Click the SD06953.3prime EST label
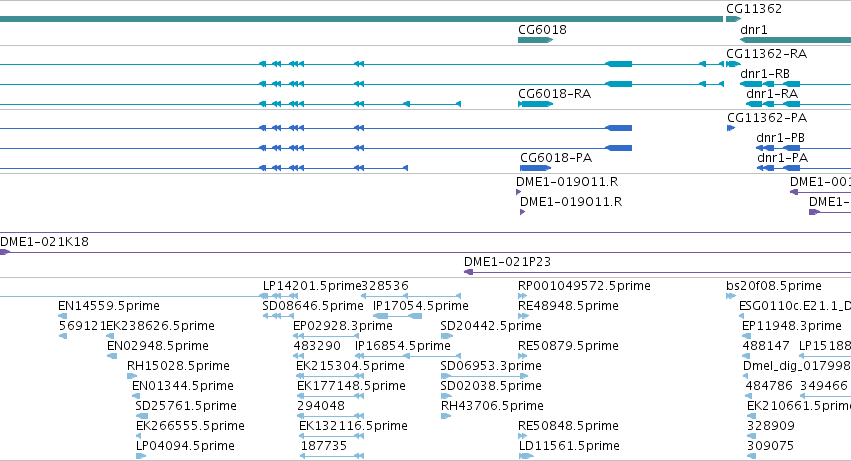 click(491, 367)
